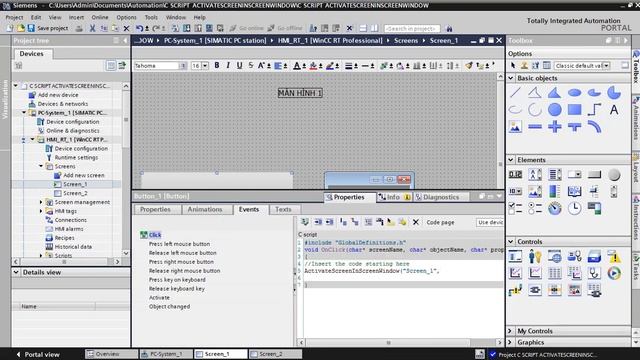Click the Cut scissors icon

[x=92, y=28]
